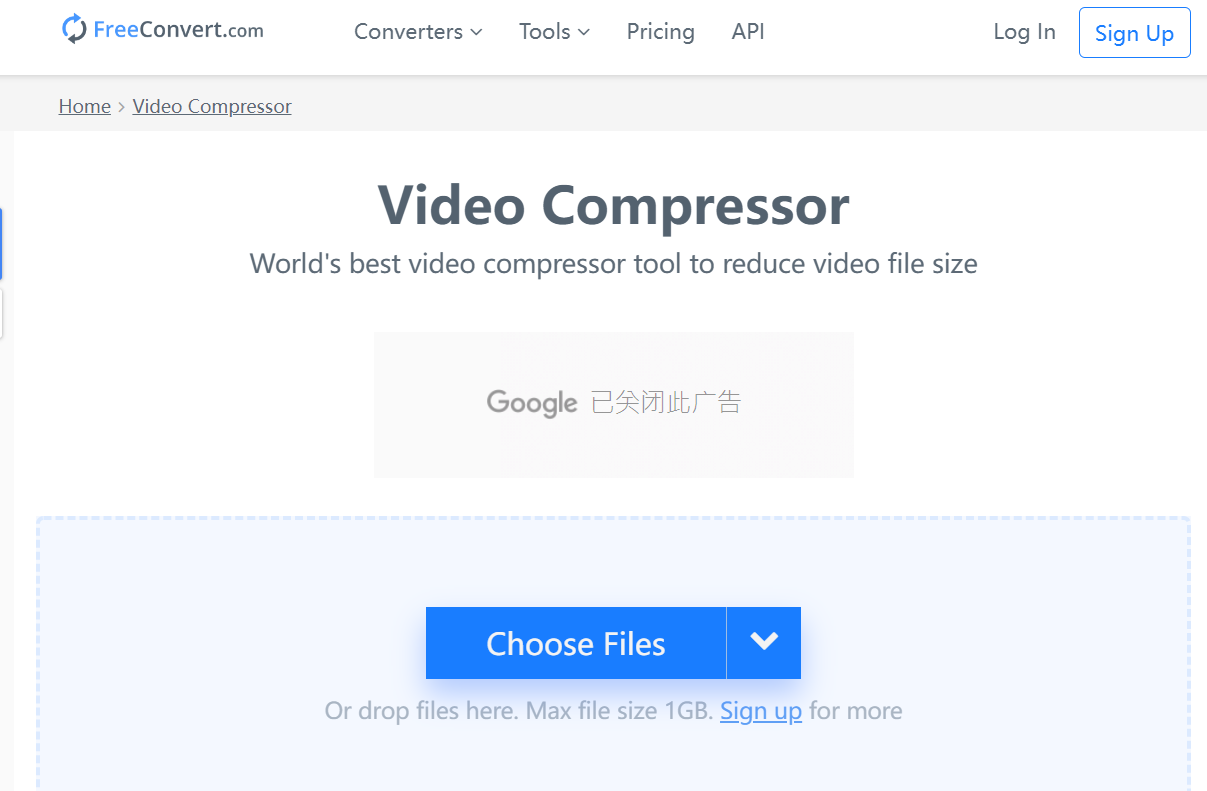Click the FreeConvert.com wordmark text
Viewport: 1207px width, 791px height.
tap(178, 30)
